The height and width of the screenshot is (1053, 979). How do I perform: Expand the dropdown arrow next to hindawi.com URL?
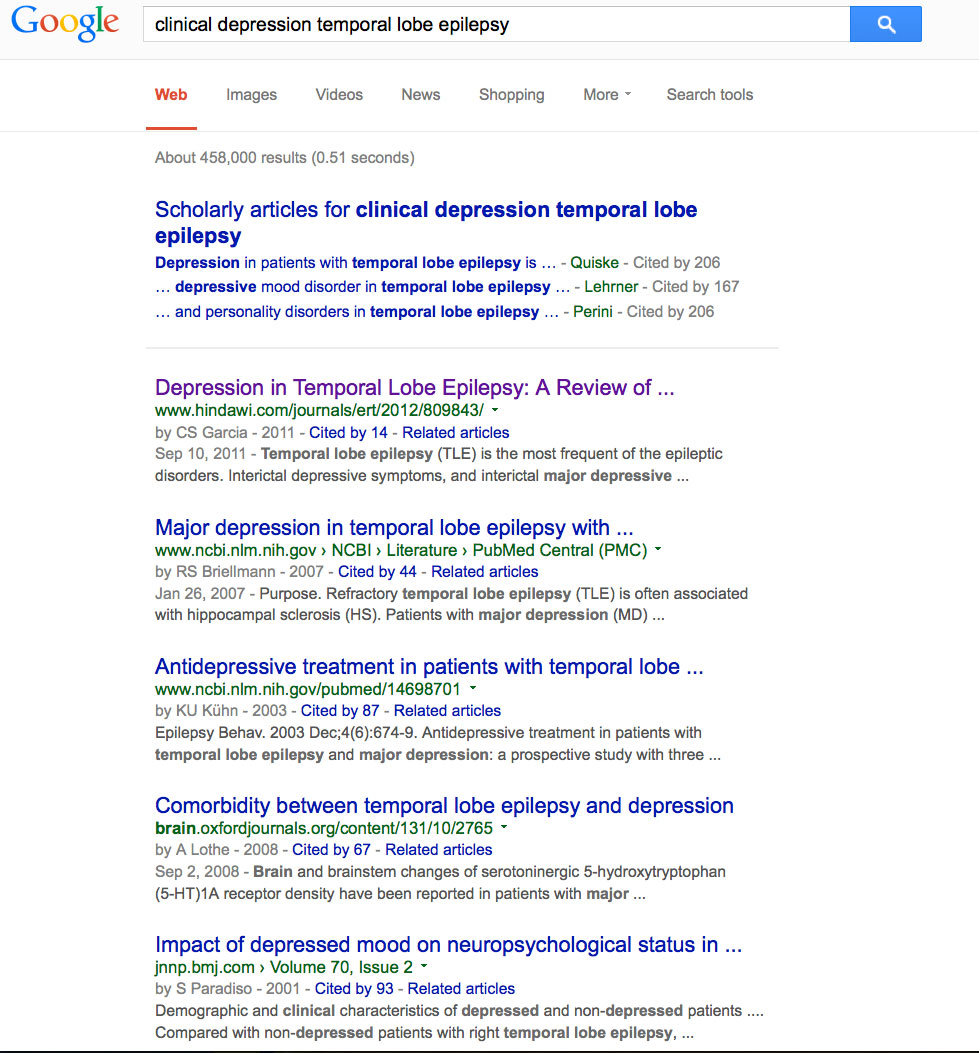pos(494,409)
